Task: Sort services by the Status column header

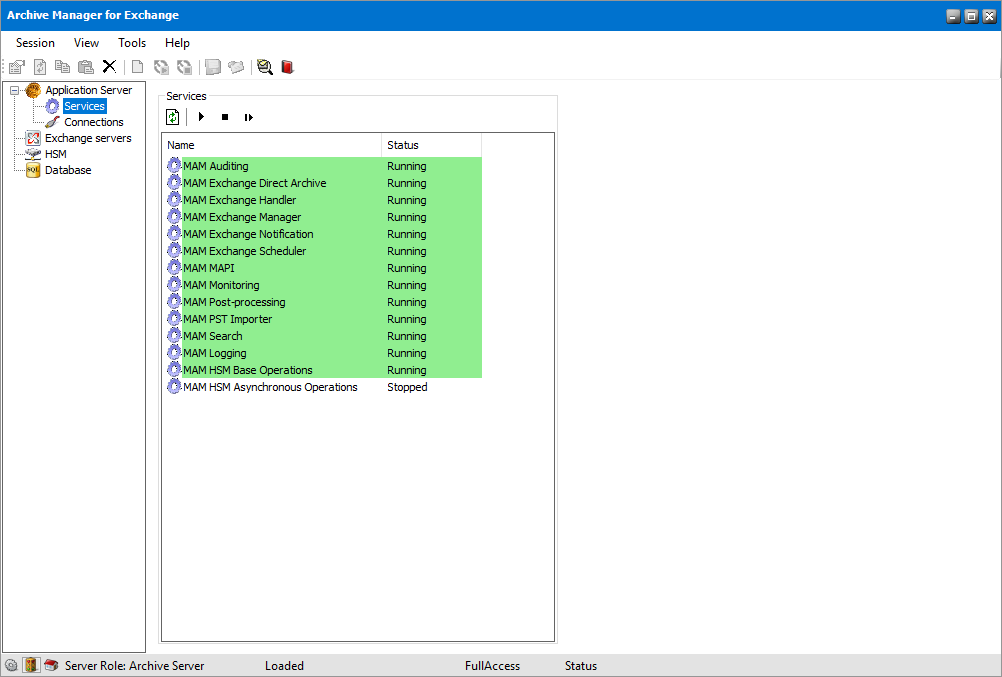Action: 431,145
